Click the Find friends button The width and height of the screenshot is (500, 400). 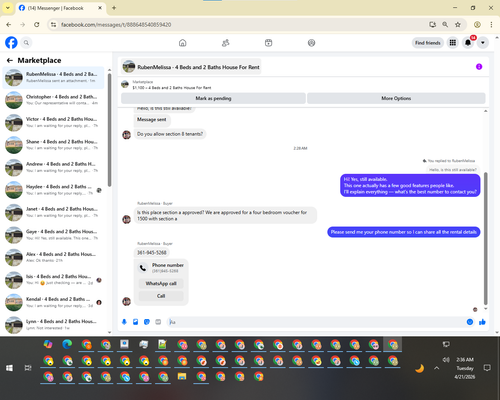point(428,43)
